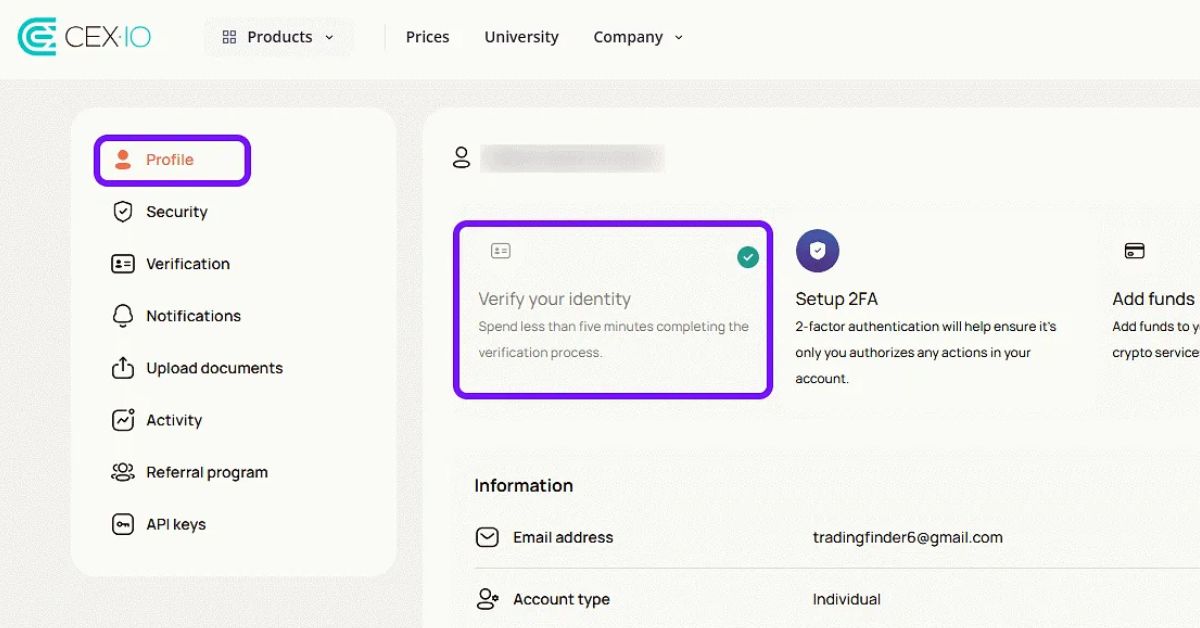Click the Activity chart icon

(x=123, y=420)
